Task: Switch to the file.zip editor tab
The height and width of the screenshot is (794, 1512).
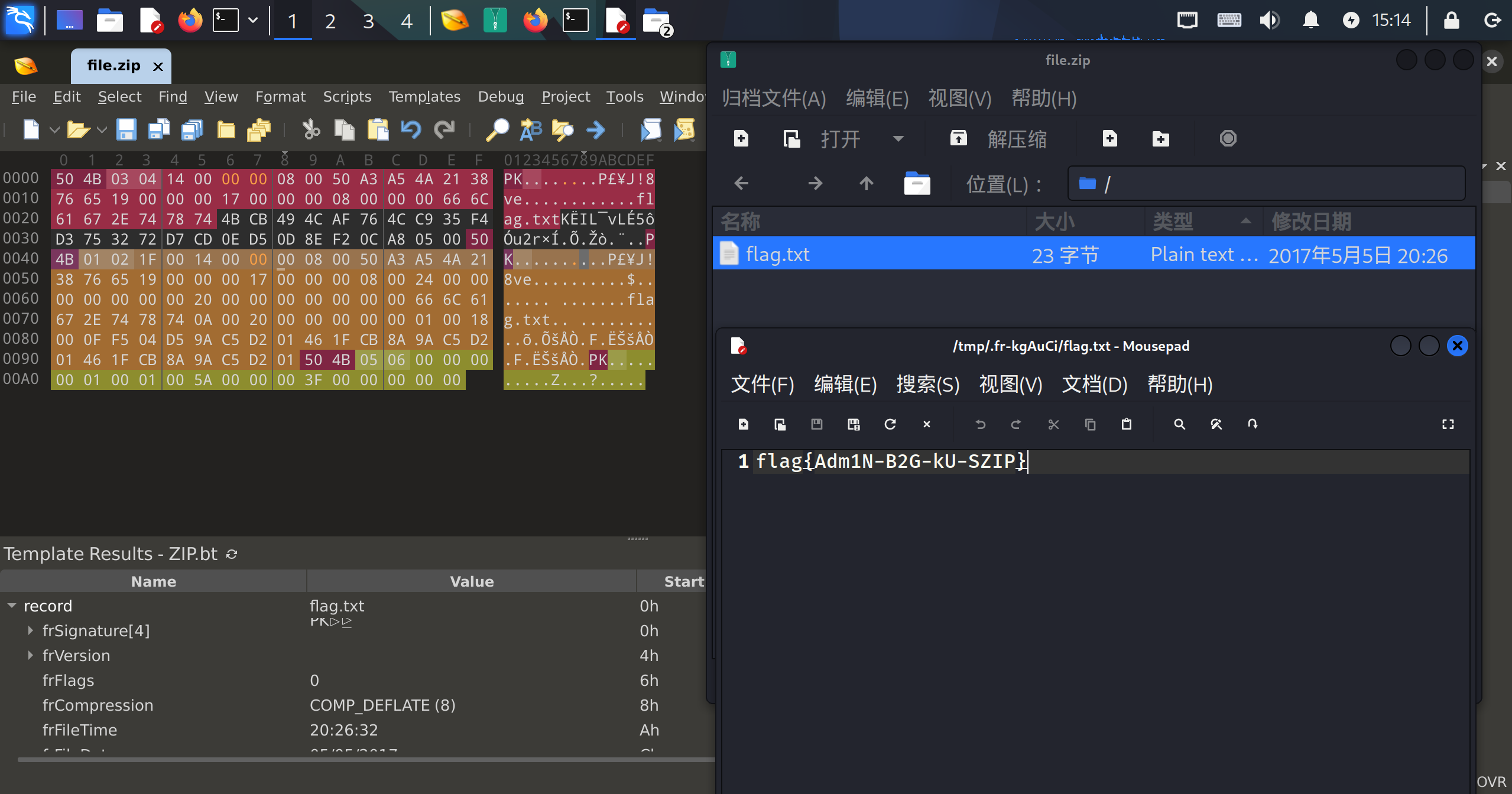Action: point(113,66)
